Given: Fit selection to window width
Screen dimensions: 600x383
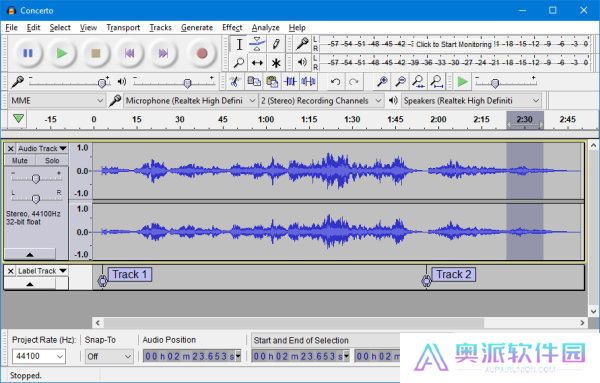Looking at the screenshot, I should (418, 81).
